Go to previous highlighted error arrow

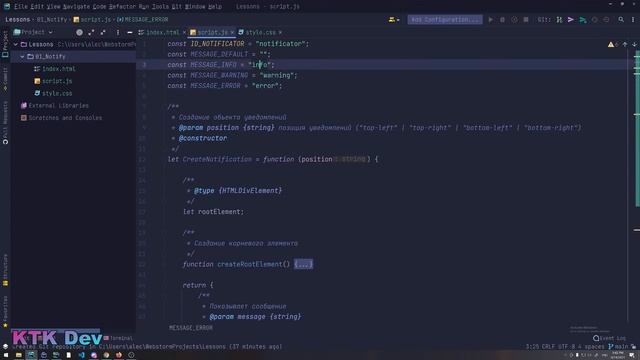pos(625,44)
